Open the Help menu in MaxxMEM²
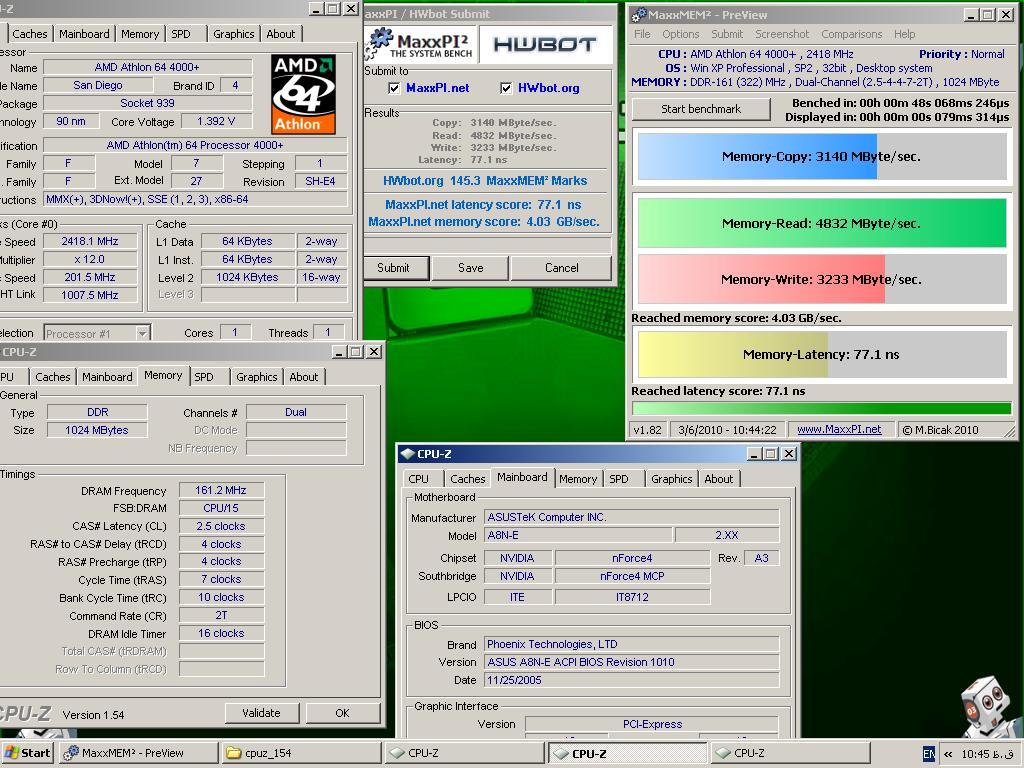The height and width of the screenshot is (768, 1024). coord(904,34)
